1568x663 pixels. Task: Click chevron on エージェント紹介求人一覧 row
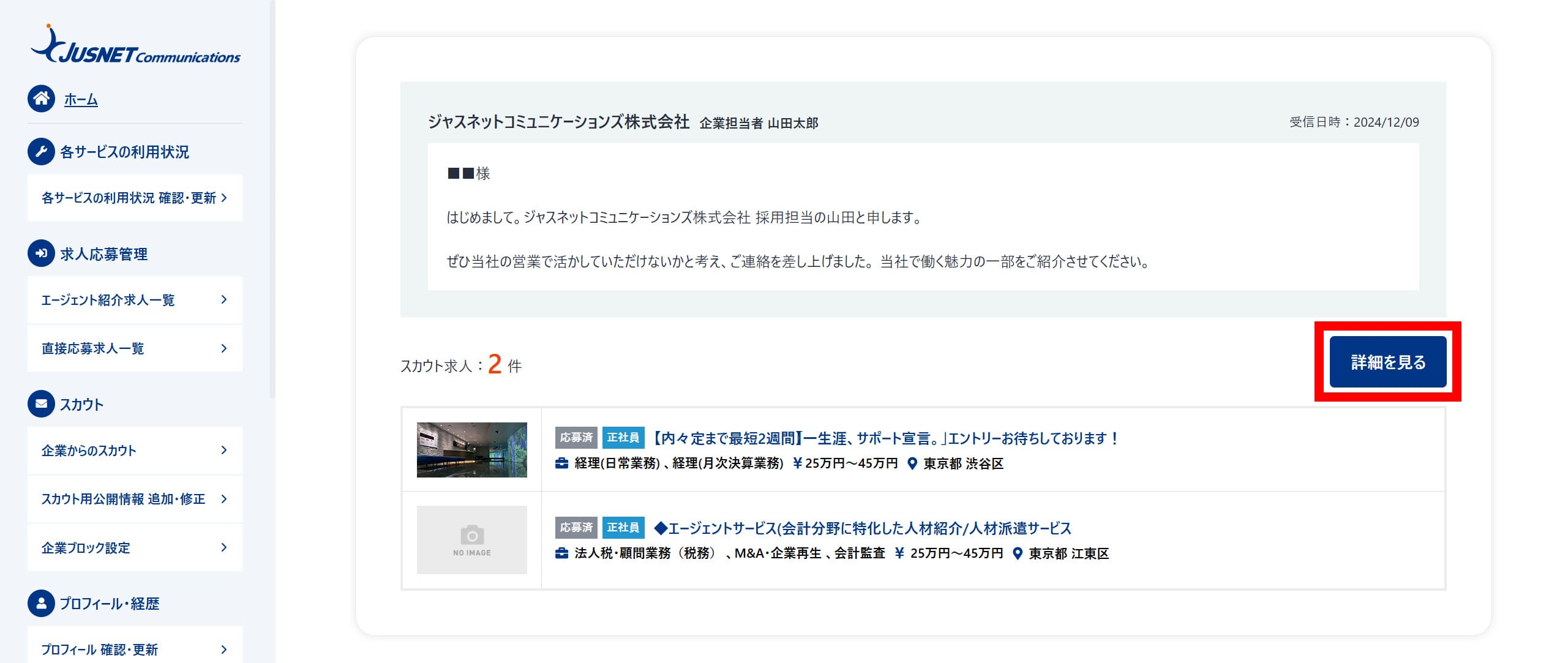coord(224,299)
